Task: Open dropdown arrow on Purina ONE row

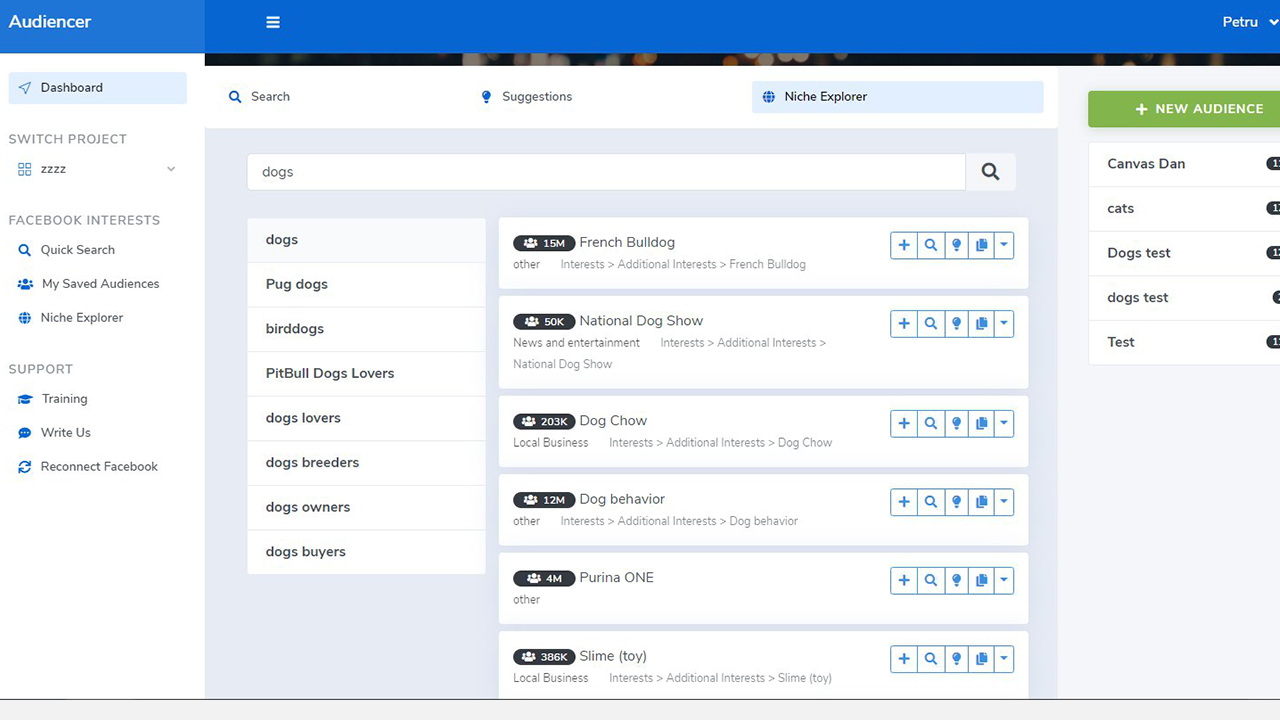Action: (1004, 581)
